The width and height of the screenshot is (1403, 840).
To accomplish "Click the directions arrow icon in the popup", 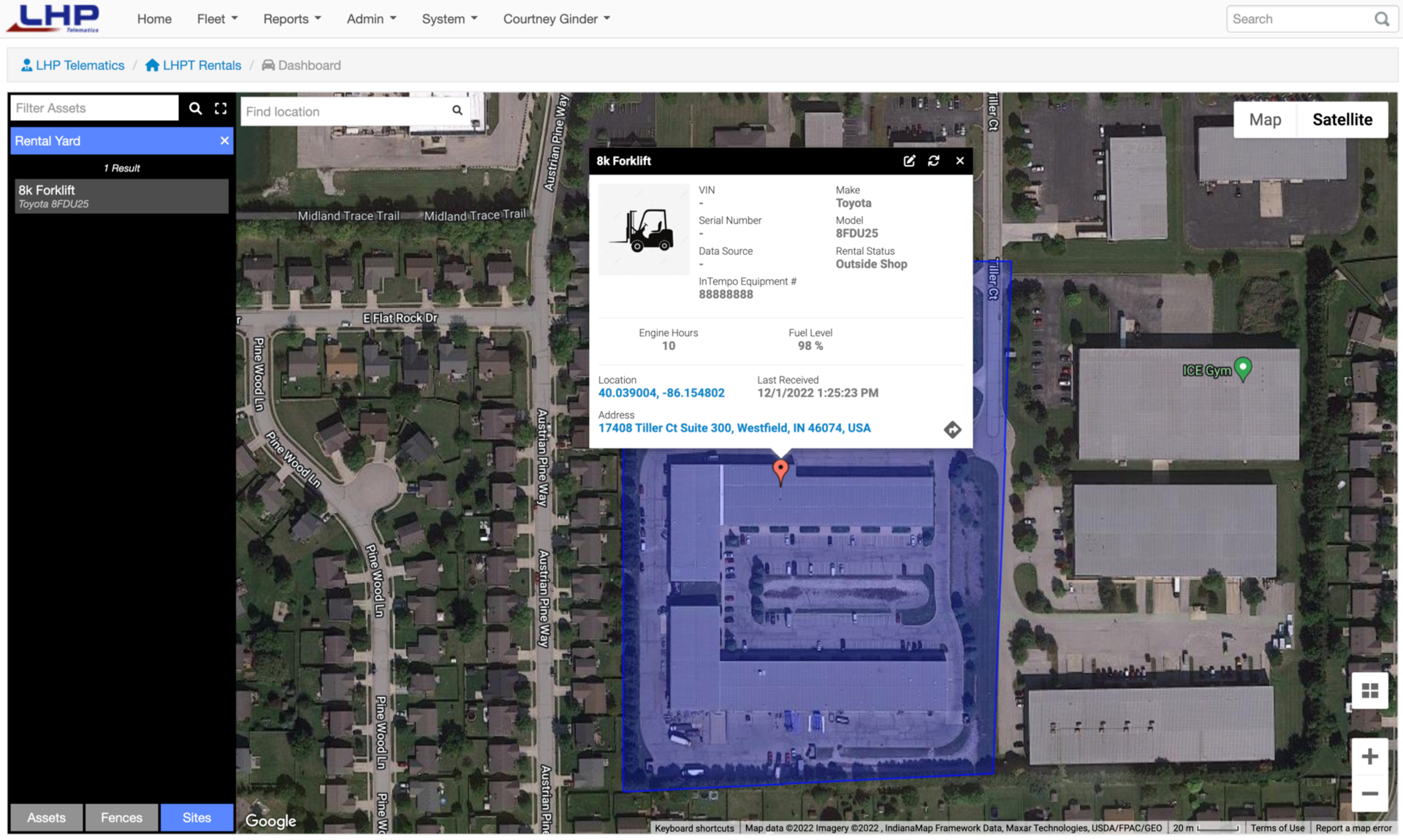I will tap(952, 429).
